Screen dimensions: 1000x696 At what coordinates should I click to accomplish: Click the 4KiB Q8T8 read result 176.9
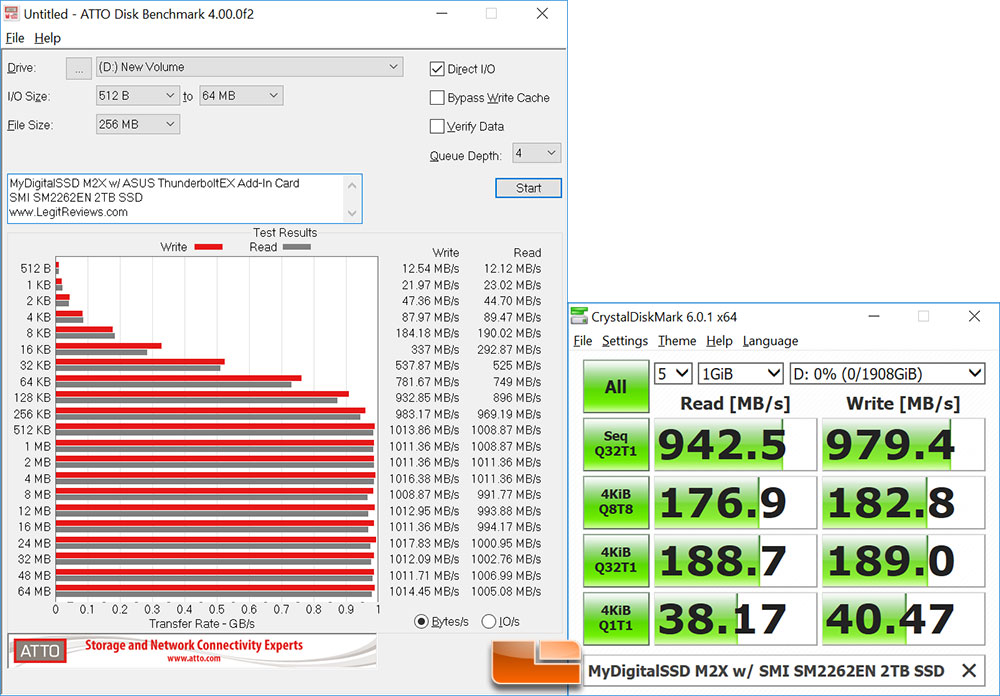click(x=735, y=503)
